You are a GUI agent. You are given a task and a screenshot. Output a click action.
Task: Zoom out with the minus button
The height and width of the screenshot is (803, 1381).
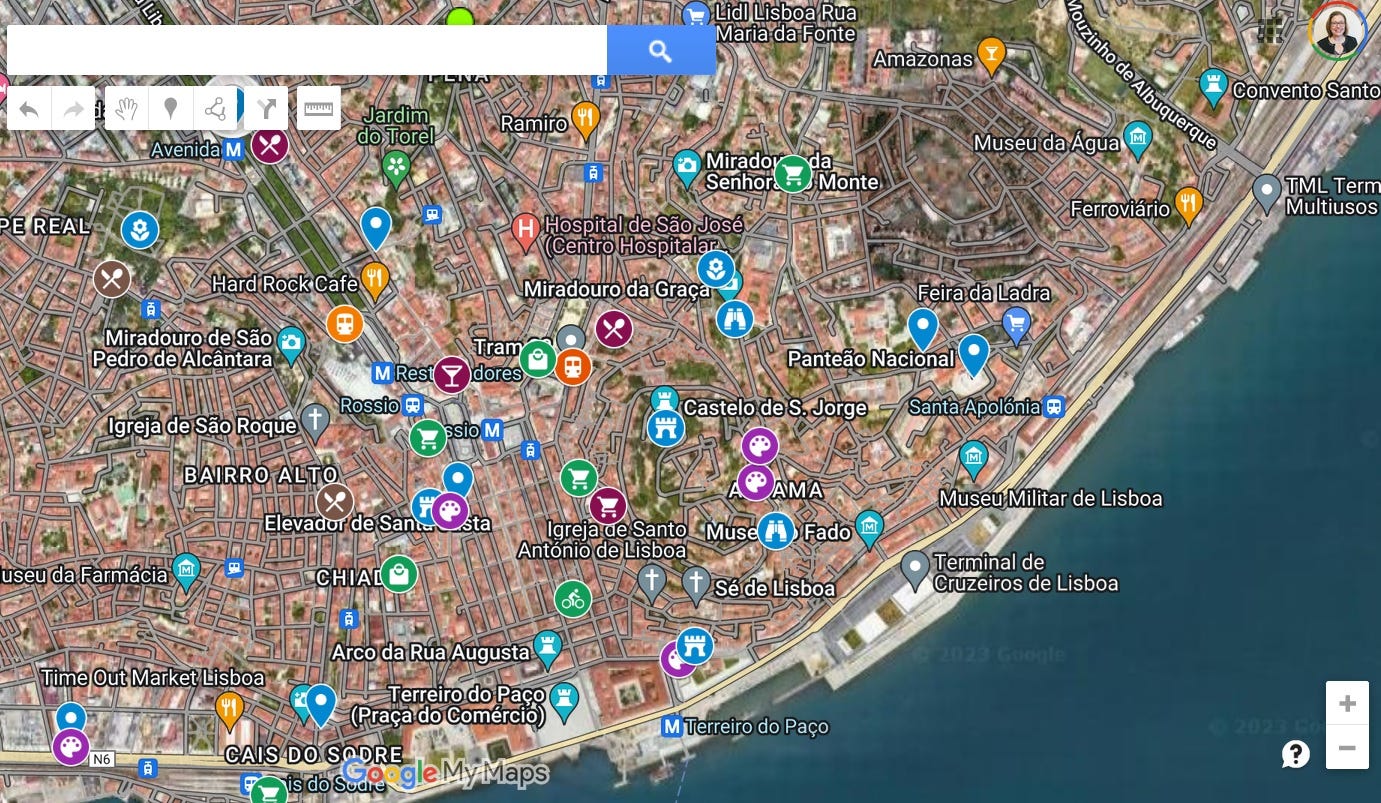(x=1347, y=747)
